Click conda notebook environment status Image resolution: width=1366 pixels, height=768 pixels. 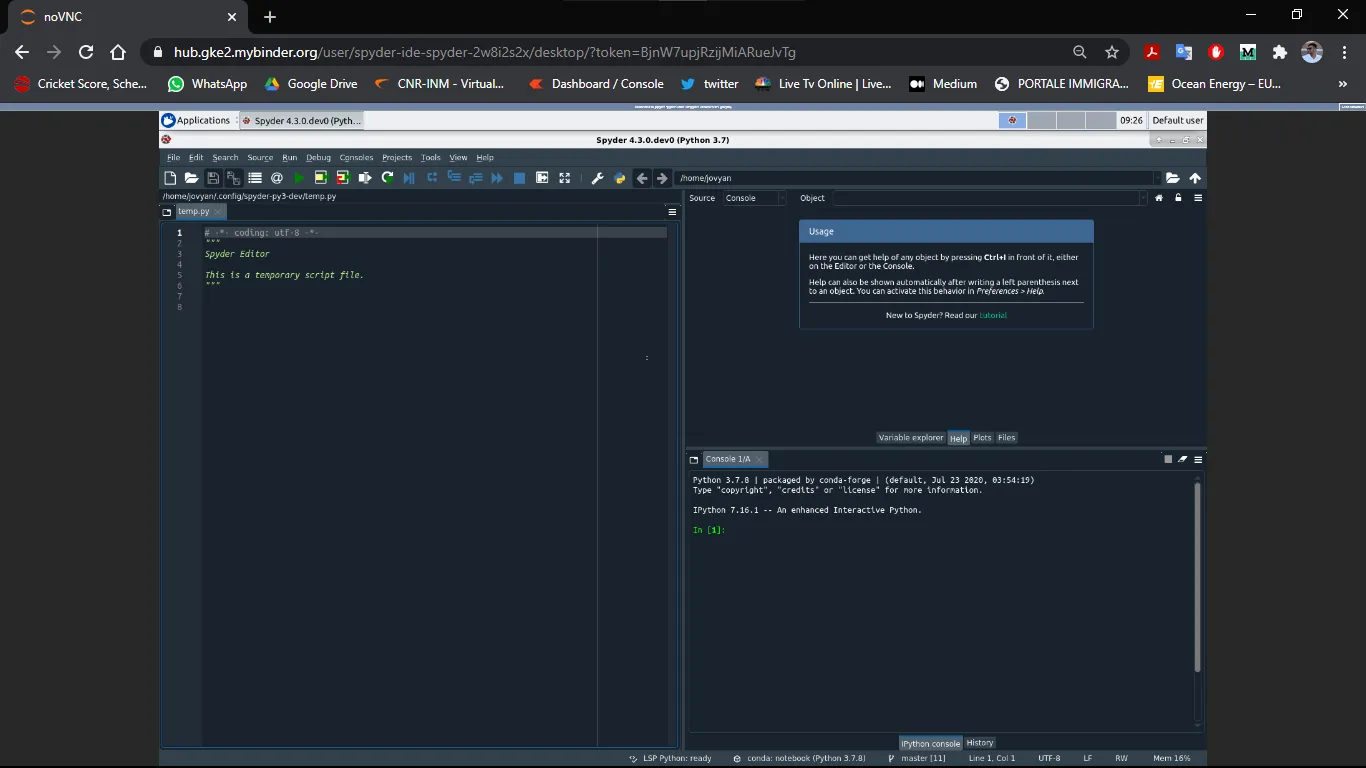coord(800,758)
